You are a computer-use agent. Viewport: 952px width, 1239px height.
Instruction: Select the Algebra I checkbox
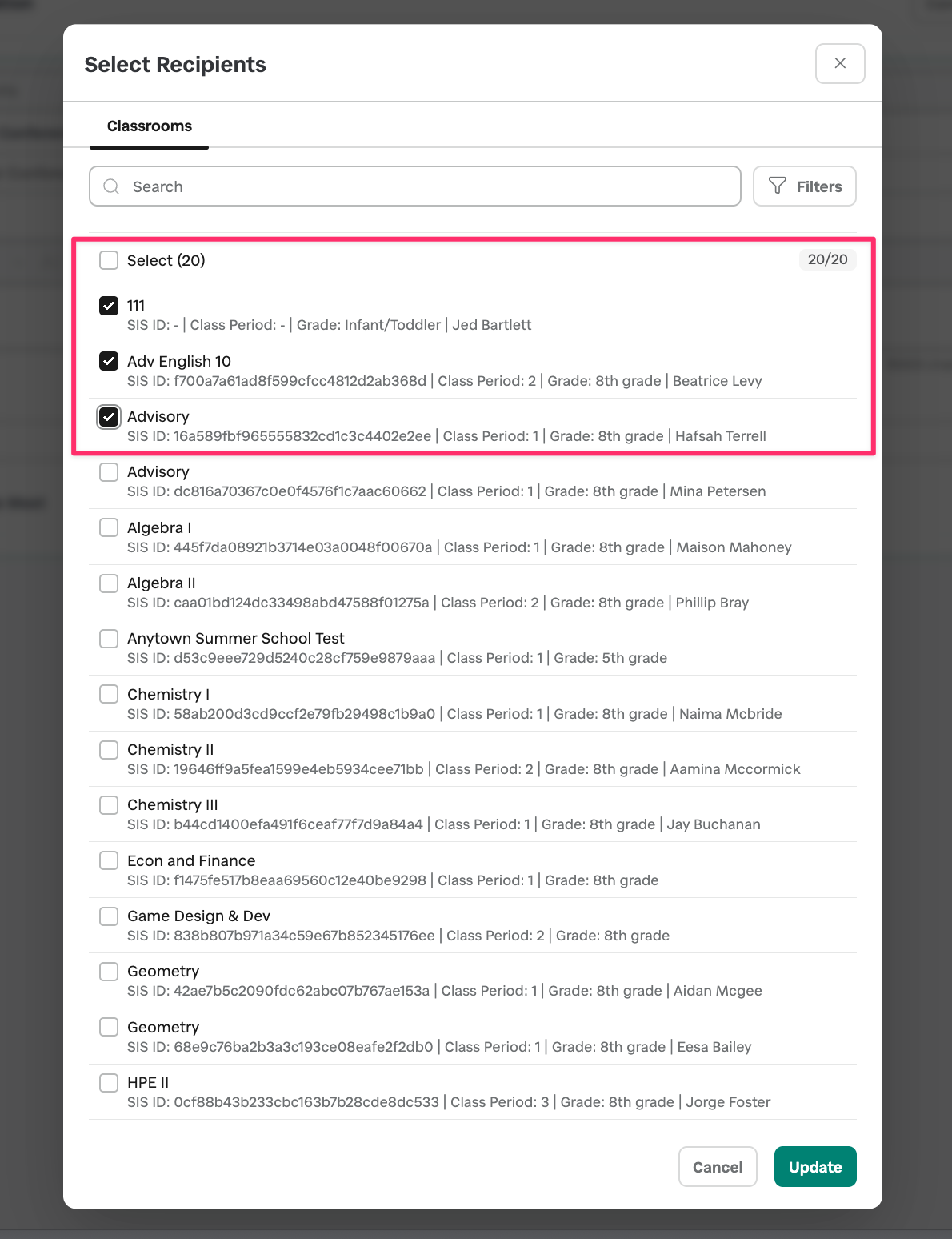click(109, 527)
